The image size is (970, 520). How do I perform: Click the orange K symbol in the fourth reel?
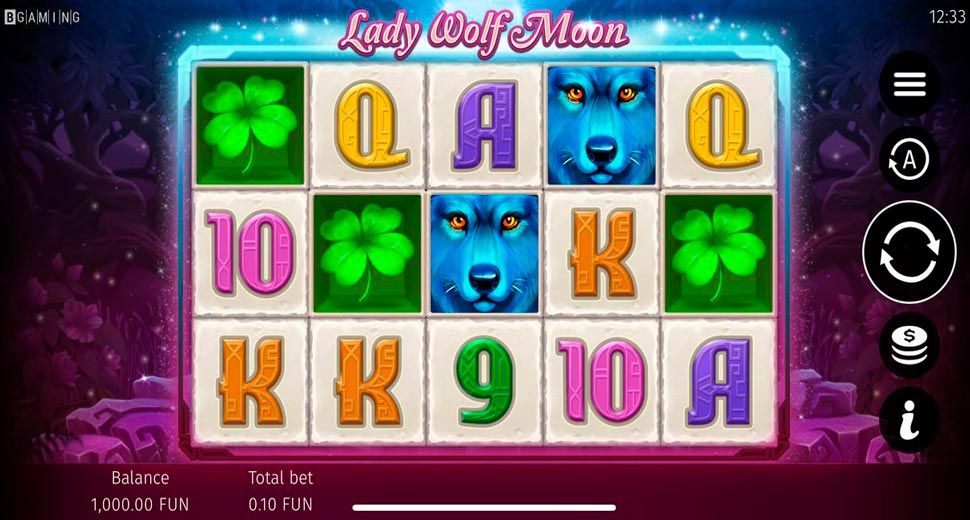pyautogui.click(x=601, y=253)
